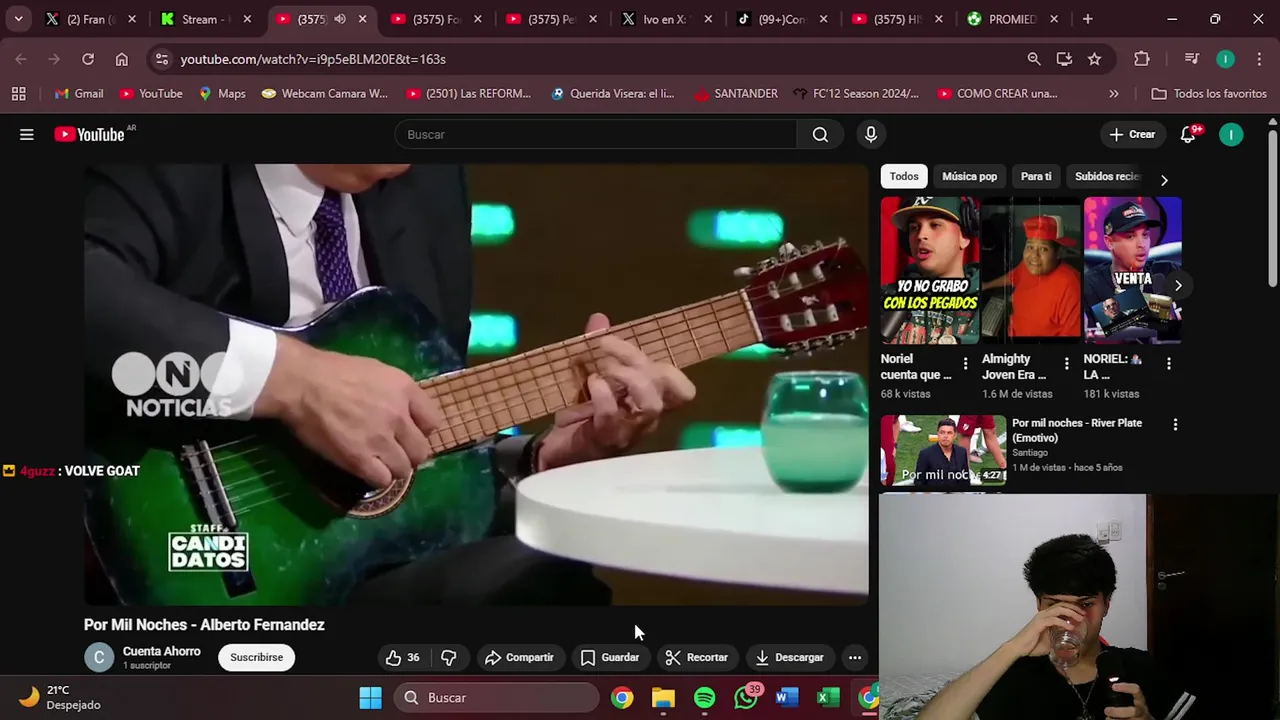Select the Subidos recientemente filter chip
This screenshot has height=720, width=1280.
(1107, 176)
